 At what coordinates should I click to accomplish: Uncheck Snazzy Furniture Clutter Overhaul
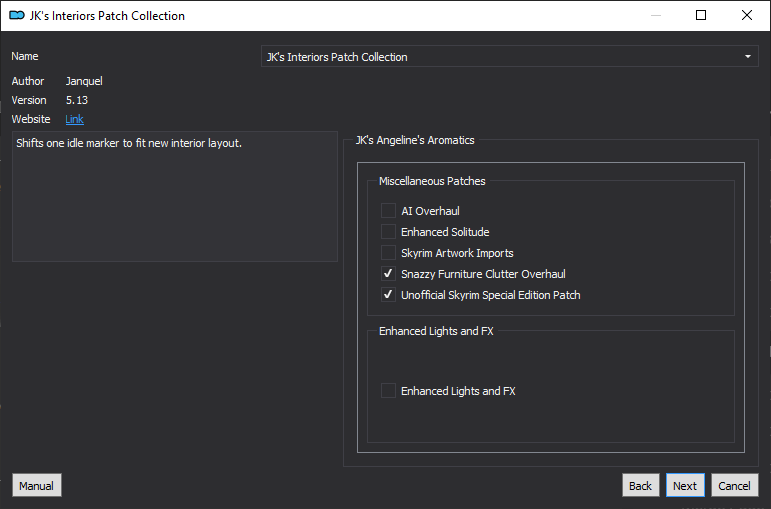388,273
